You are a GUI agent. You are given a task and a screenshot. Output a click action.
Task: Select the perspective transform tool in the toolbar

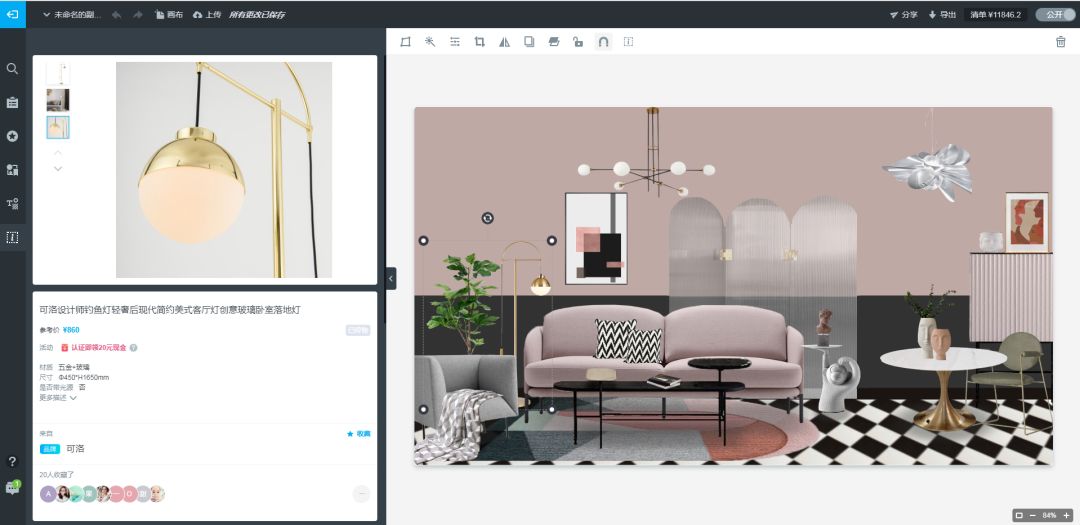pos(405,42)
